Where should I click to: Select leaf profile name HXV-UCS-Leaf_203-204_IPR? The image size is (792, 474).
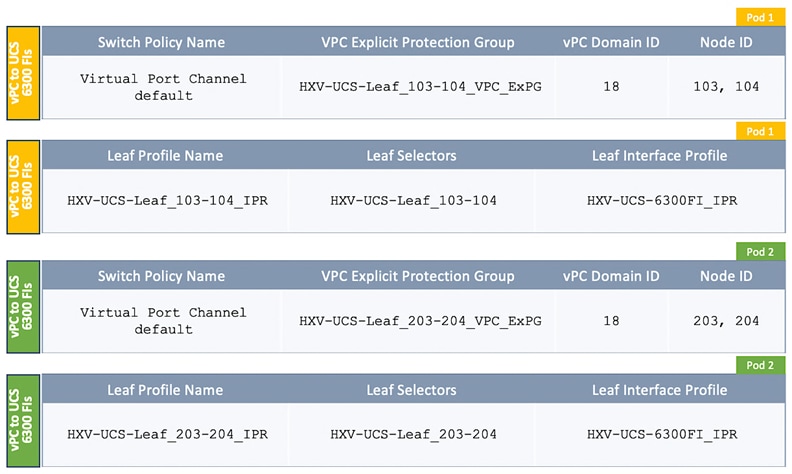tap(167, 435)
